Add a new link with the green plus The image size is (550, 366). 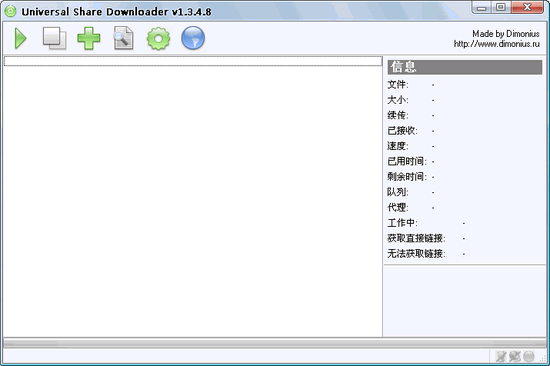(x=89, y=38)
